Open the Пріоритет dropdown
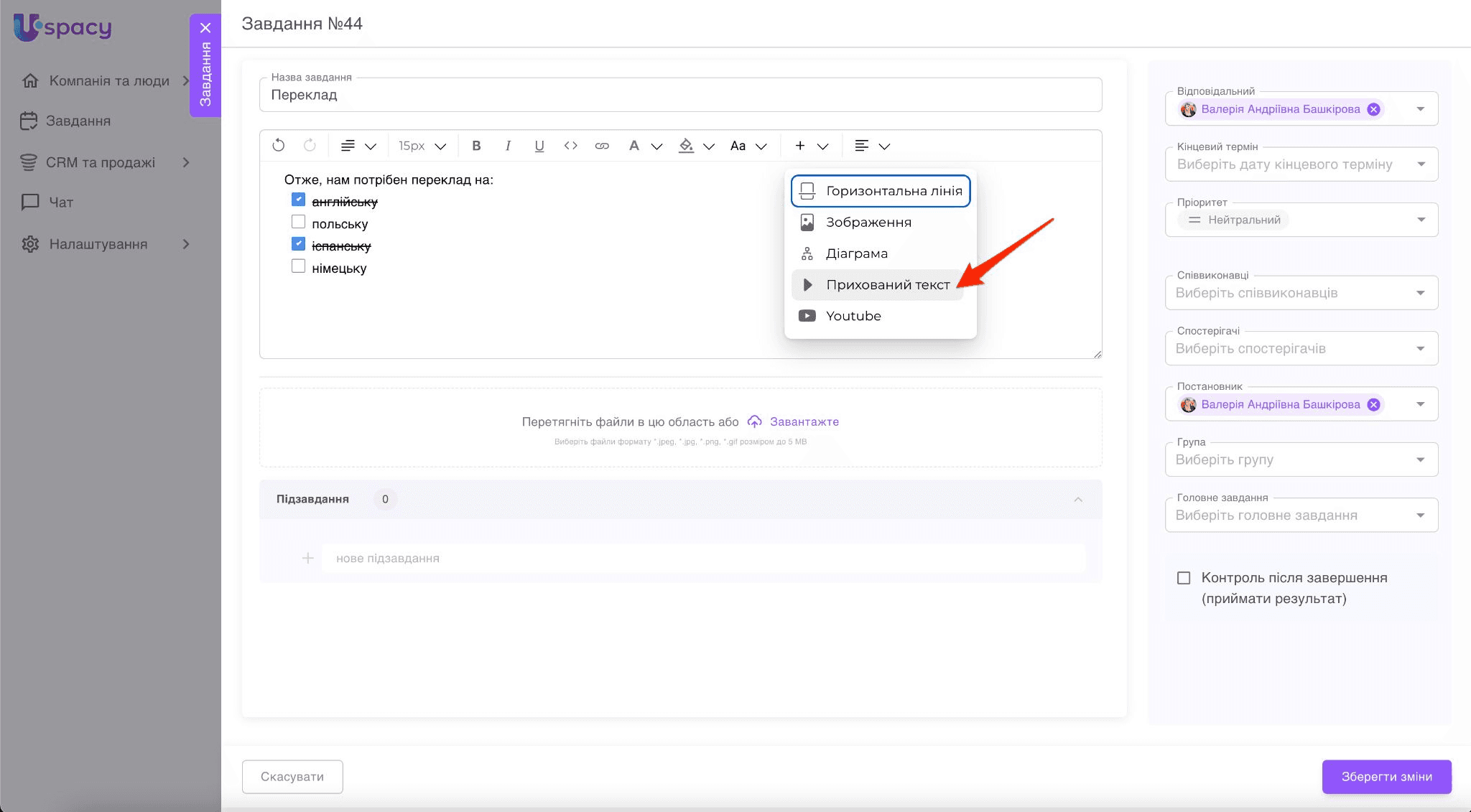 coord(1421,220)
